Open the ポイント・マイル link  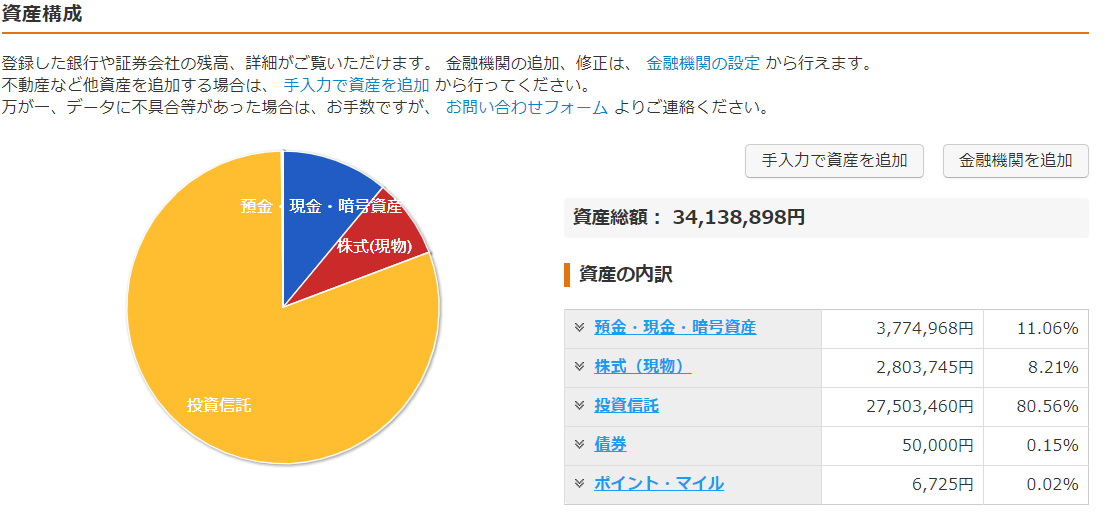(659, 483)
